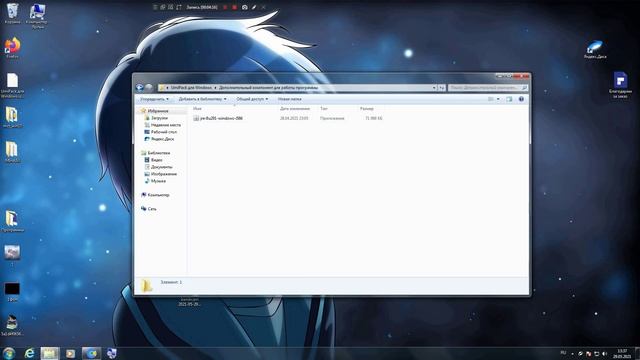Click the Refresh button beside the address bar
The width and height of the screenshot is (640, 360).
[x=442, y=88]
